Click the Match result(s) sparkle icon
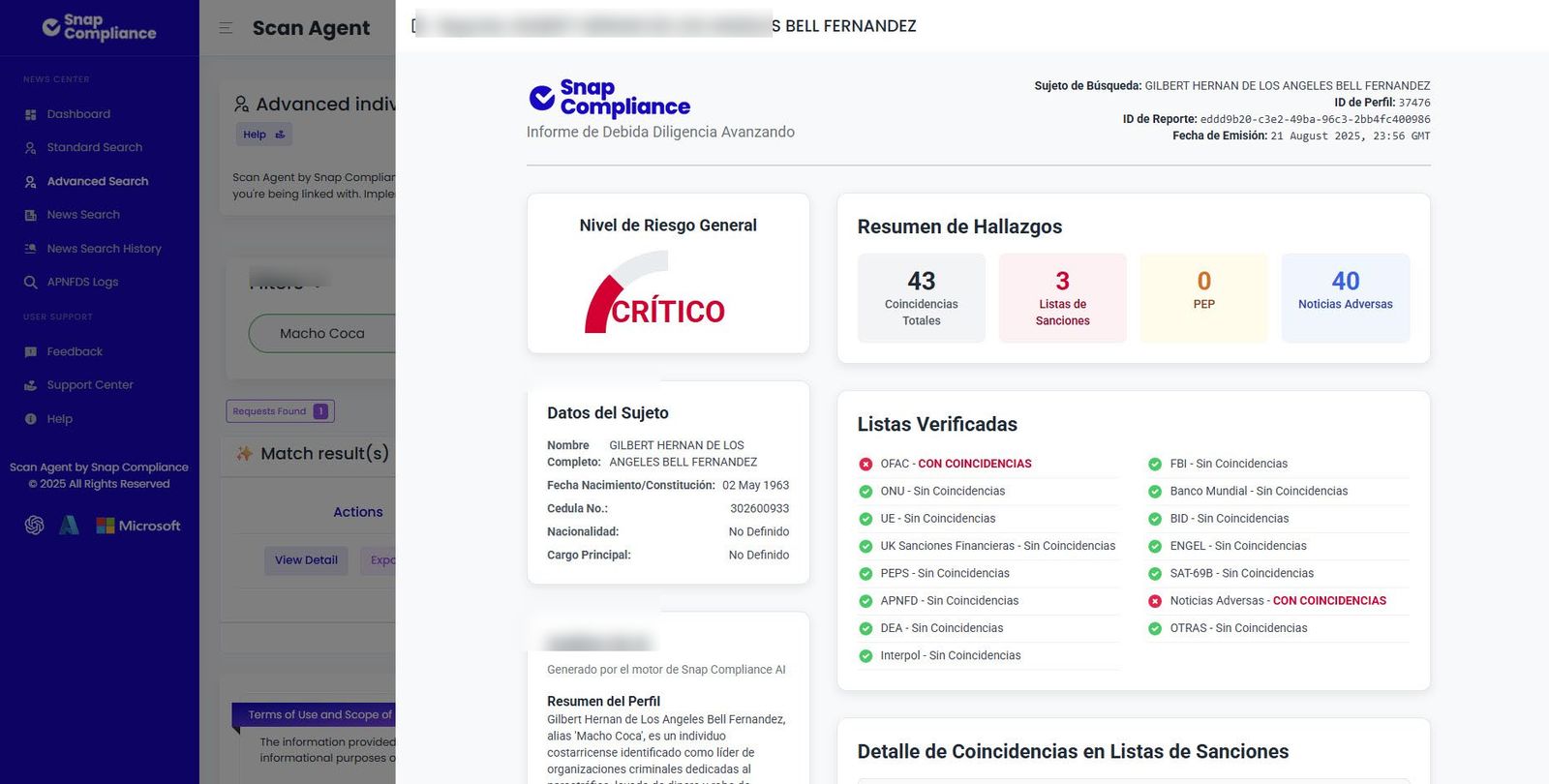1549x784 pixels. (x=245, y=453)
